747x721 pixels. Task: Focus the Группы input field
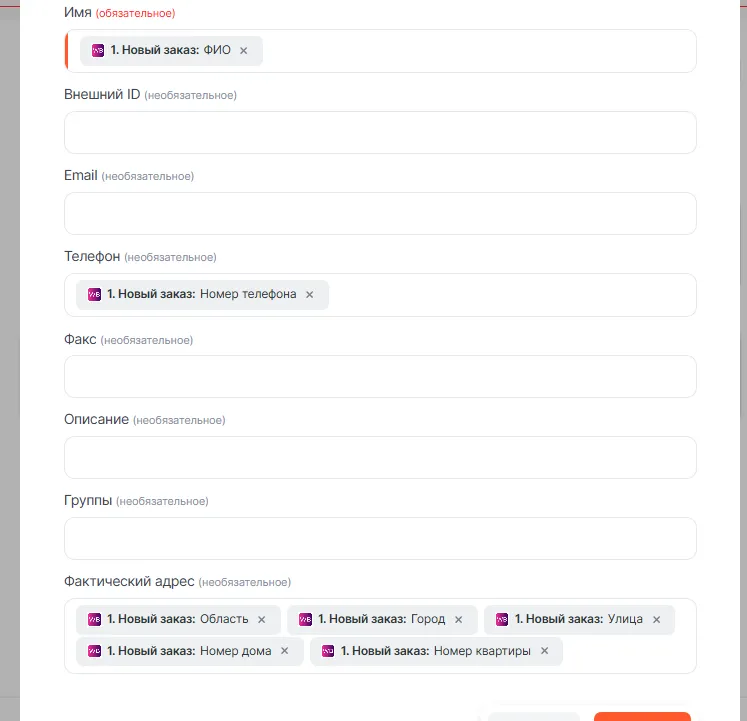[x=380, y=538]
